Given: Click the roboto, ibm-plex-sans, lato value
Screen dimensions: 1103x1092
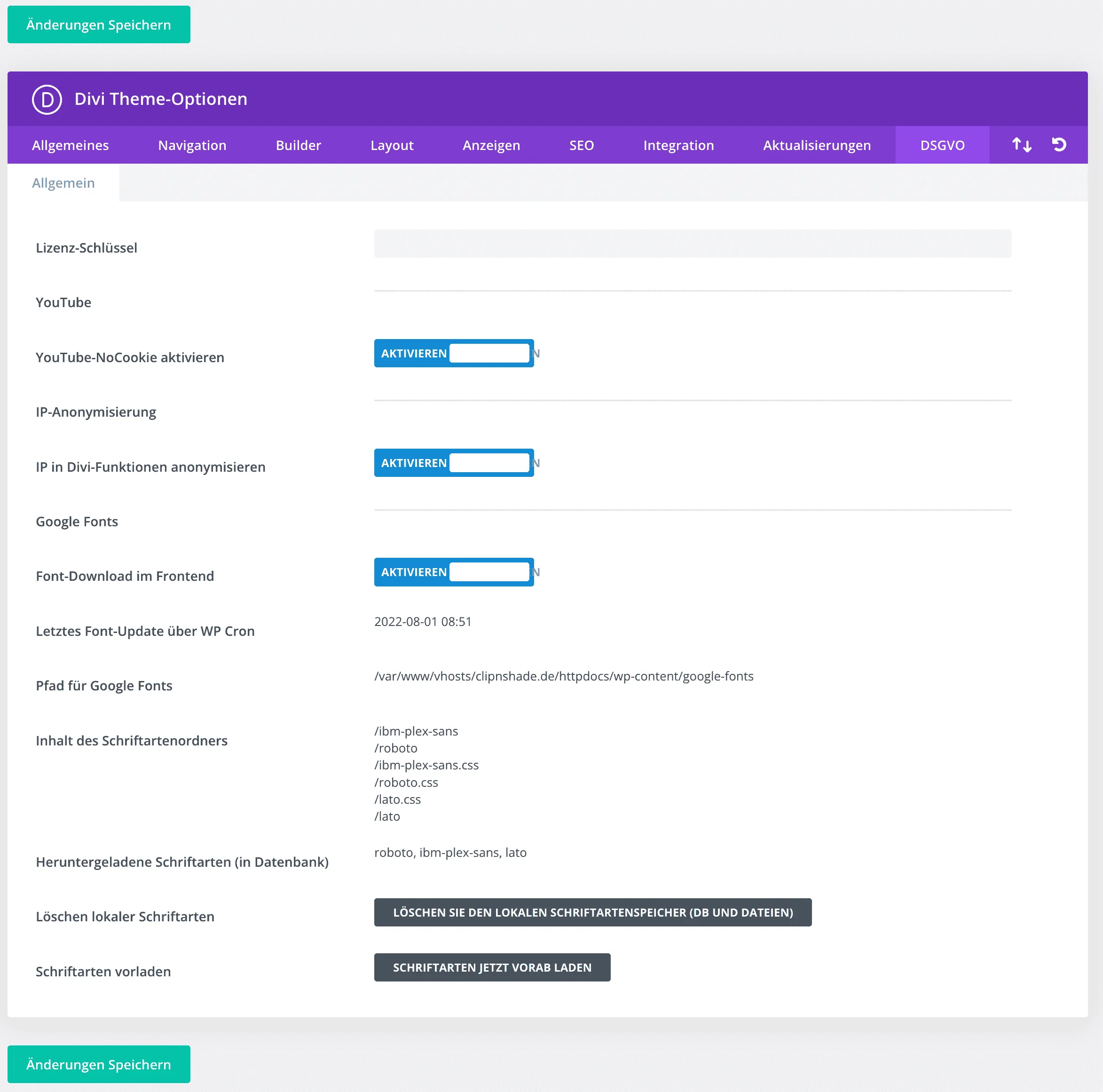Looking at the screenshot, I should click(450, 853).
